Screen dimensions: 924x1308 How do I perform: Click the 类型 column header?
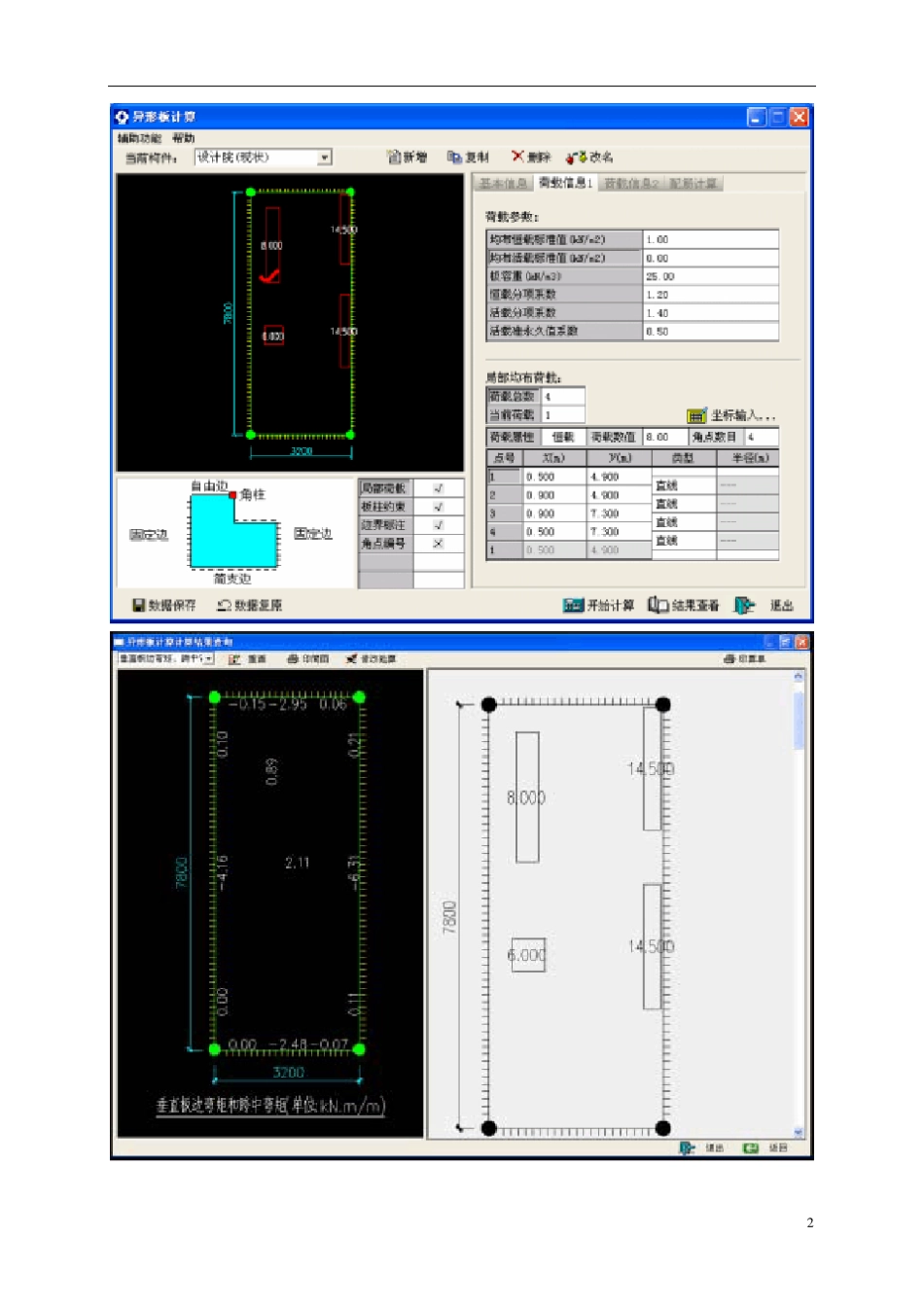coord(684,457)
